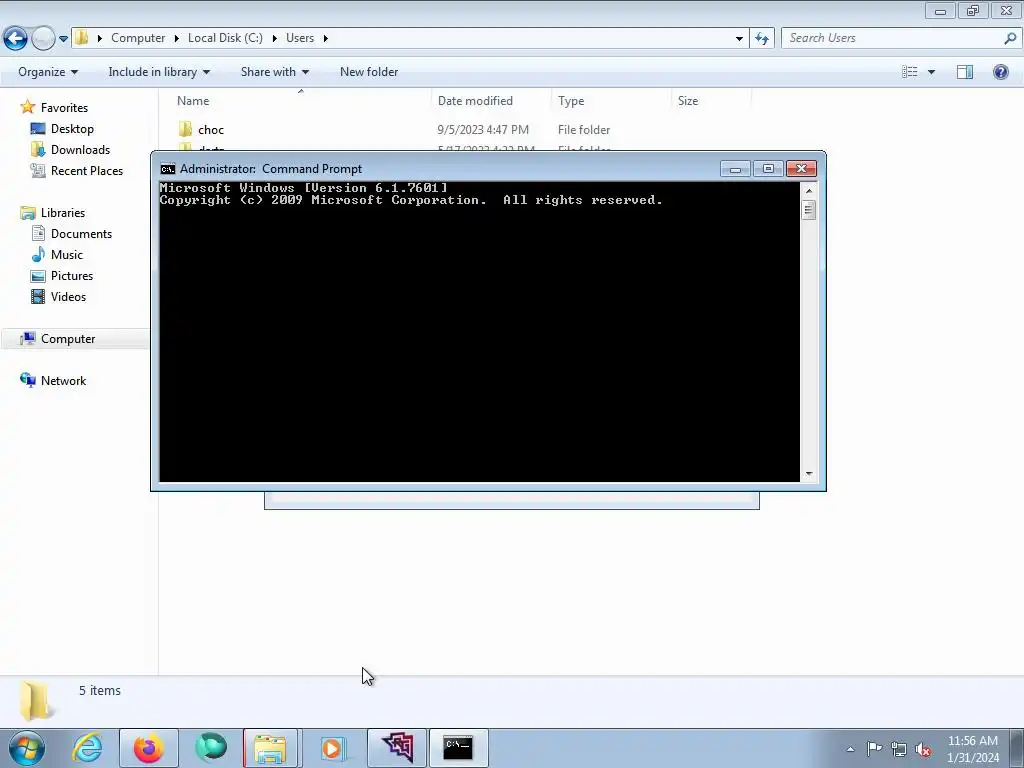The width and height of the screenshot is (1024, 768).
Task: Click the Command Prompt scrollbar up arrow
Action: [x=809, y=191]
